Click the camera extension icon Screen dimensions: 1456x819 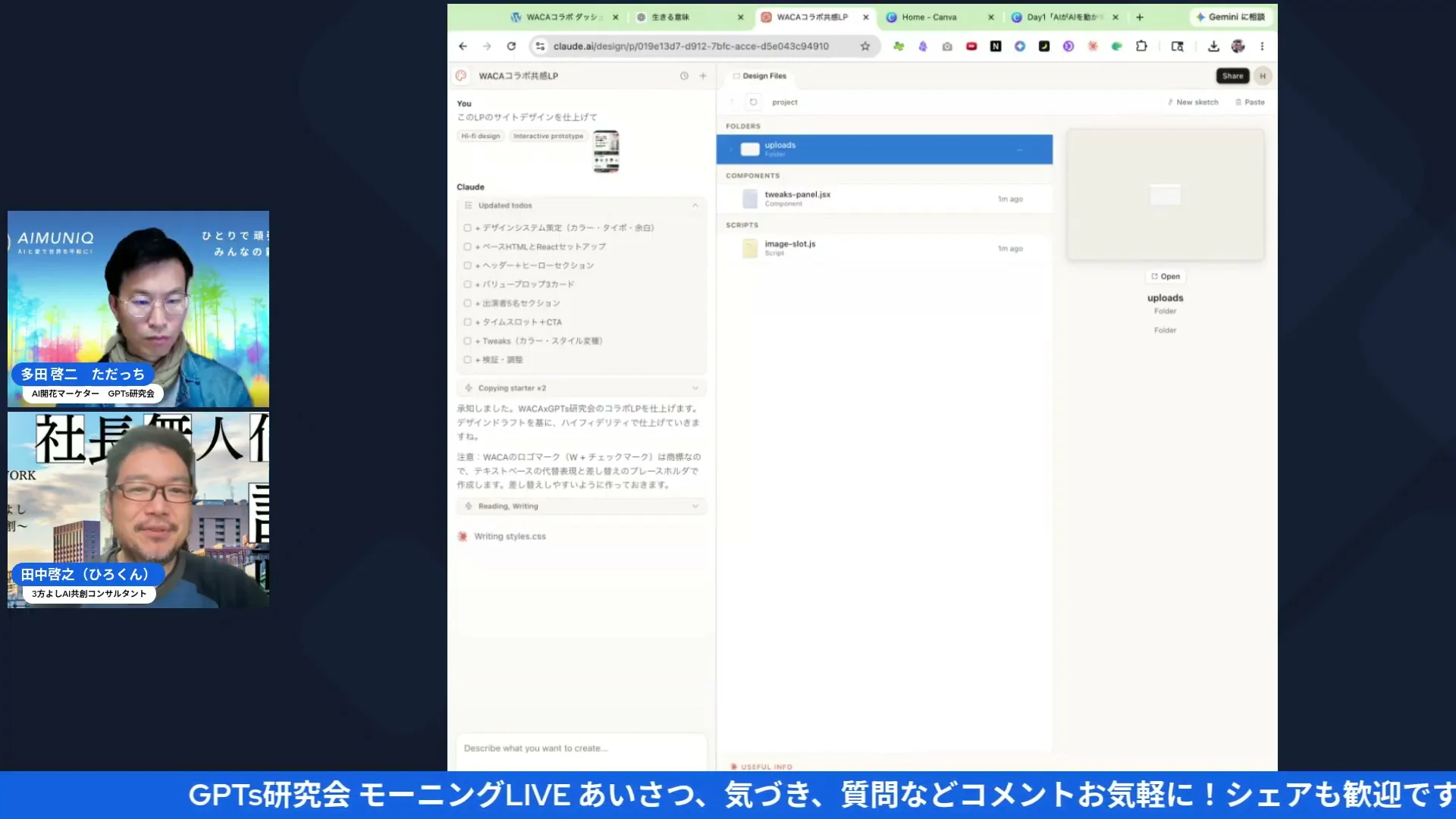point(947,46)
